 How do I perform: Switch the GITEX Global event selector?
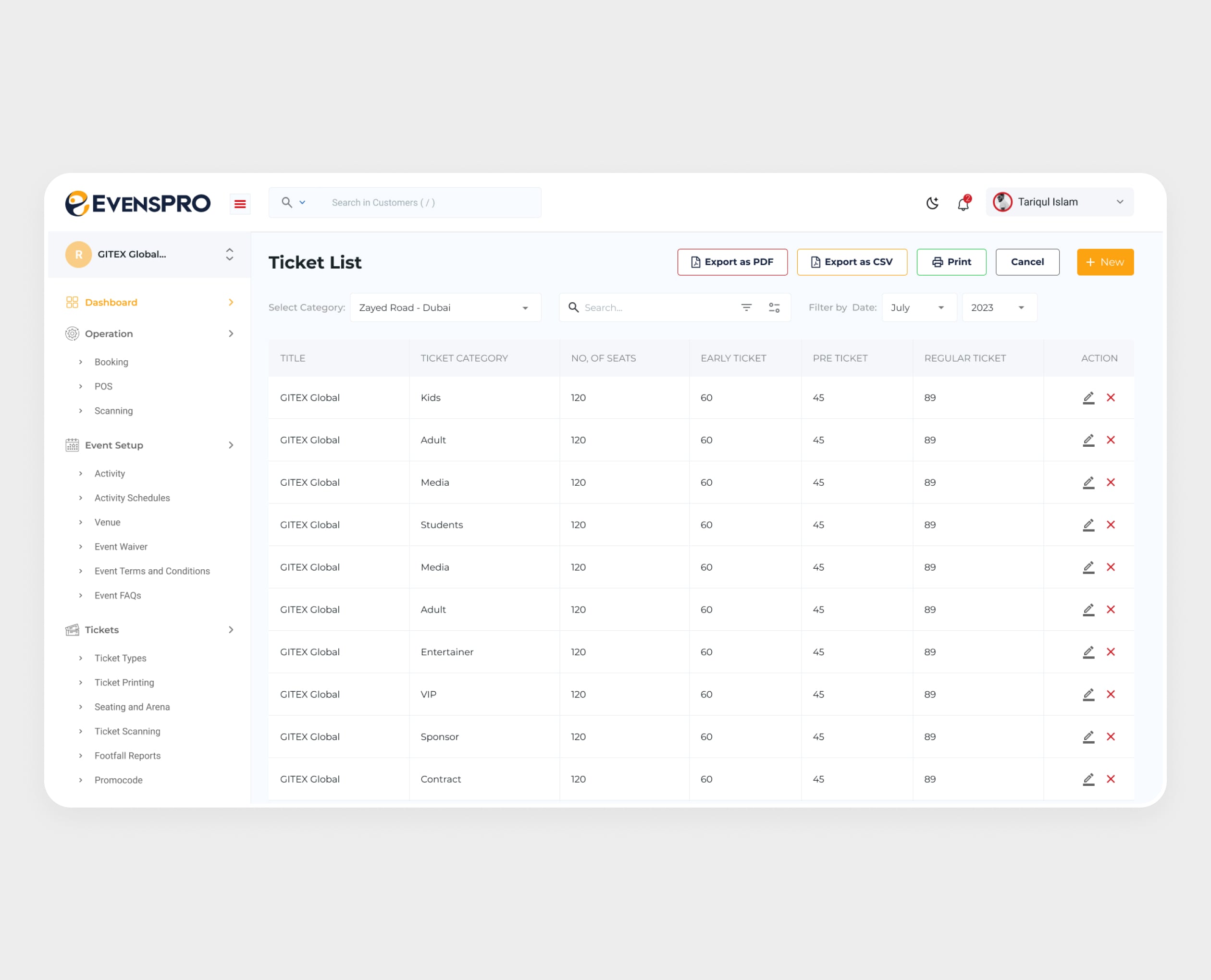(229, 255)
